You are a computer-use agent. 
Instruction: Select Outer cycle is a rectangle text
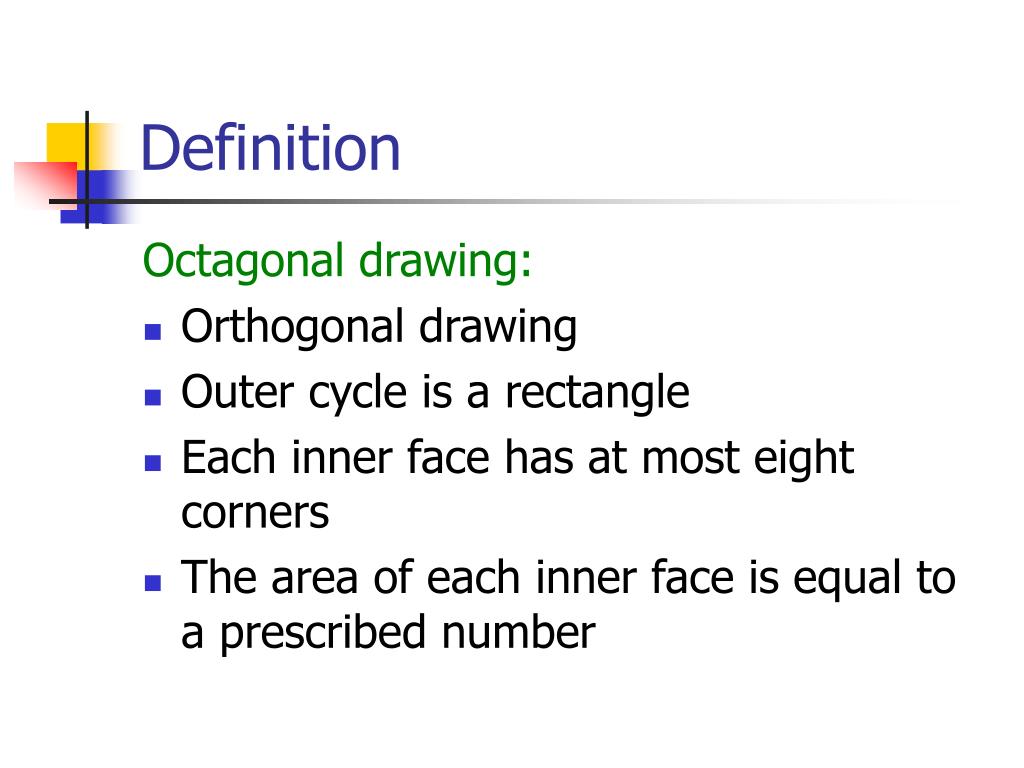click(435, 392)
